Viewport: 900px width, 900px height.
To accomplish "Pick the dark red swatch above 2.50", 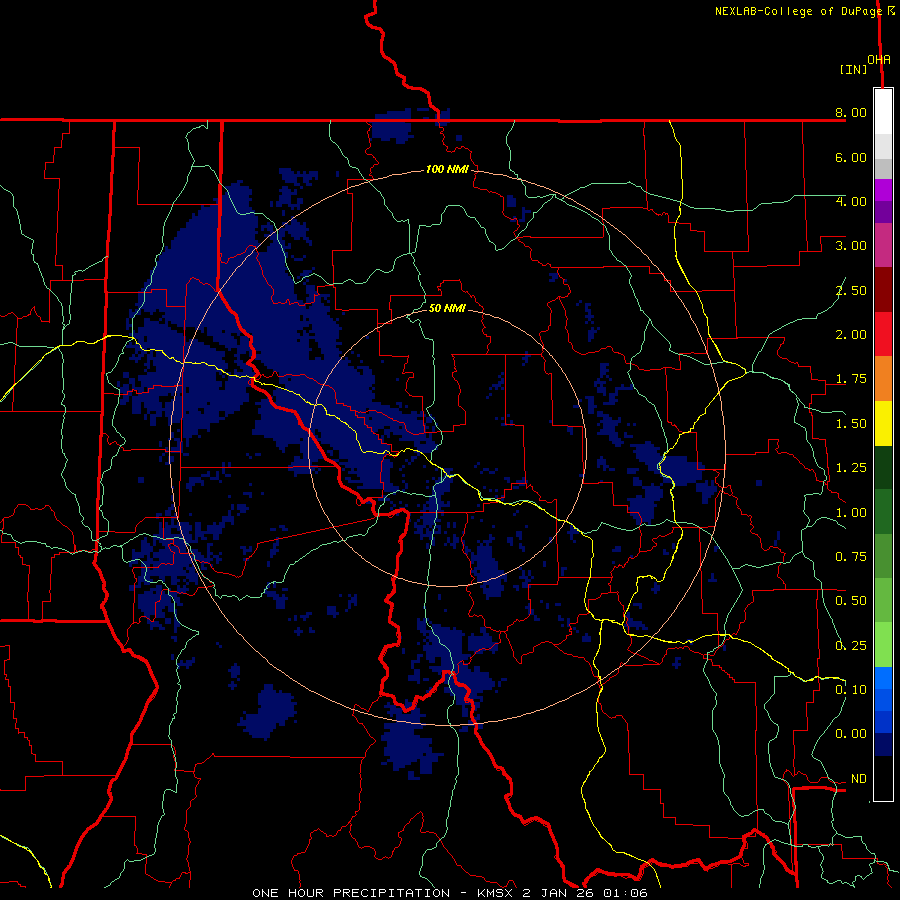I will [x=883, y=290].
